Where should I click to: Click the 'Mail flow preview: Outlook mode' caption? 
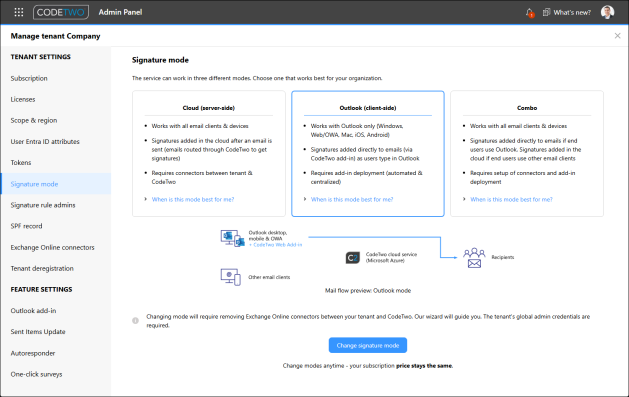(368, 290)
